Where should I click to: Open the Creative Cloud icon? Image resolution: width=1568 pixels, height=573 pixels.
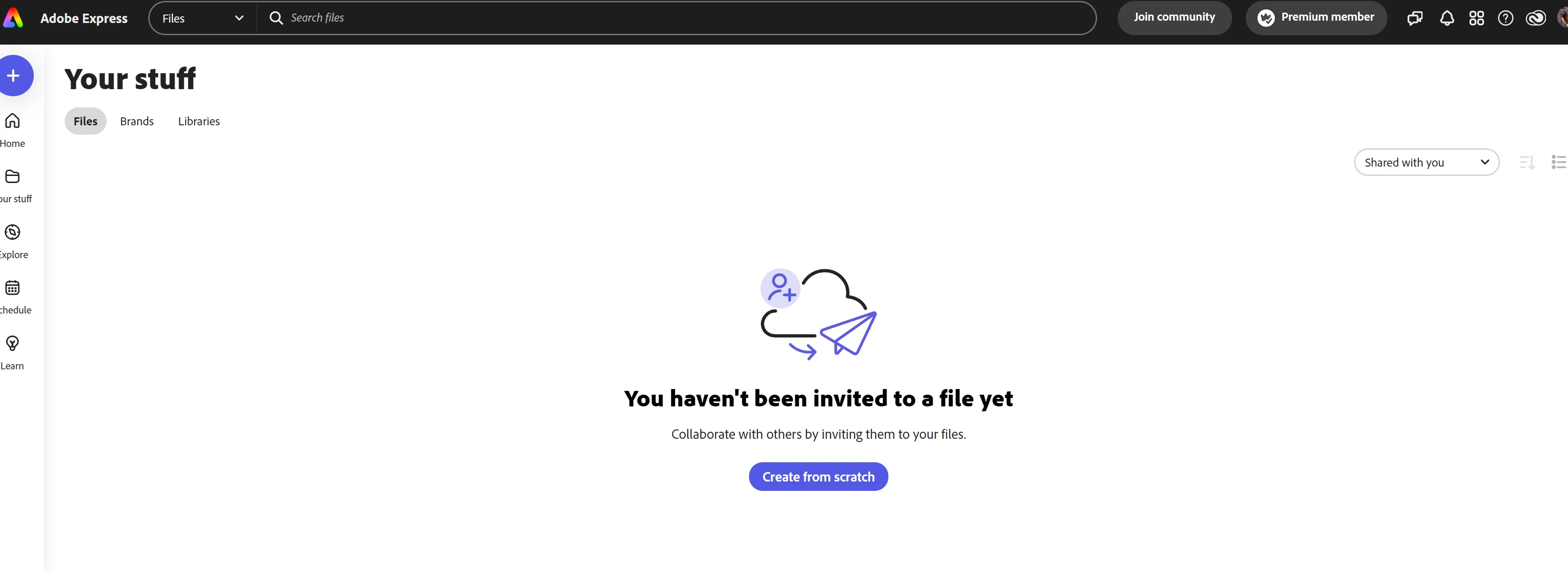coord(1535,18)
